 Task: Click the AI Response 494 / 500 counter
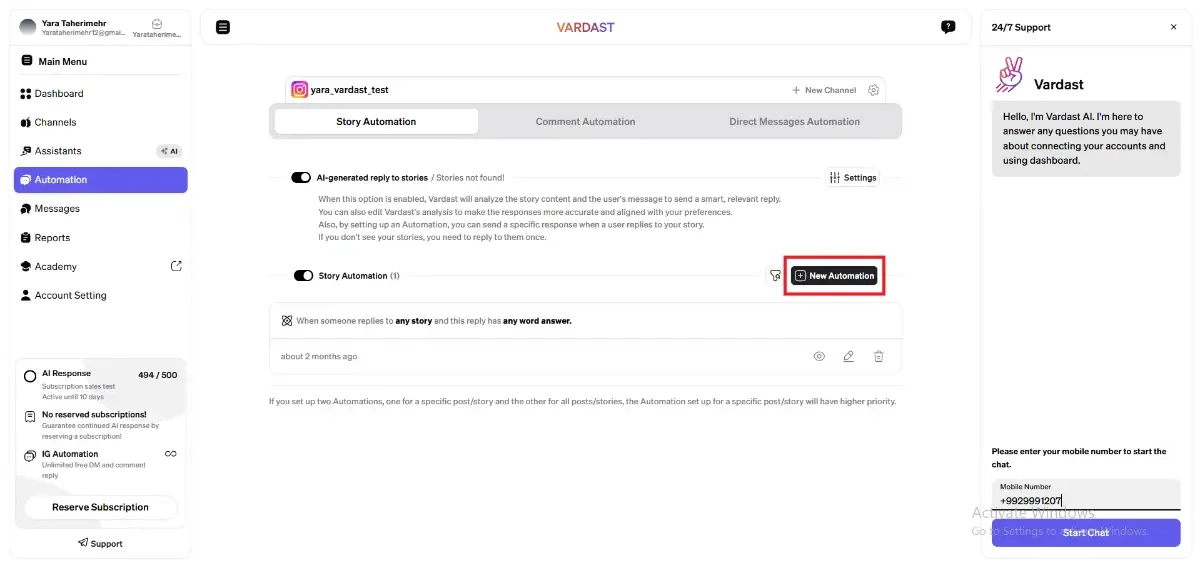(x=157, y=375)
